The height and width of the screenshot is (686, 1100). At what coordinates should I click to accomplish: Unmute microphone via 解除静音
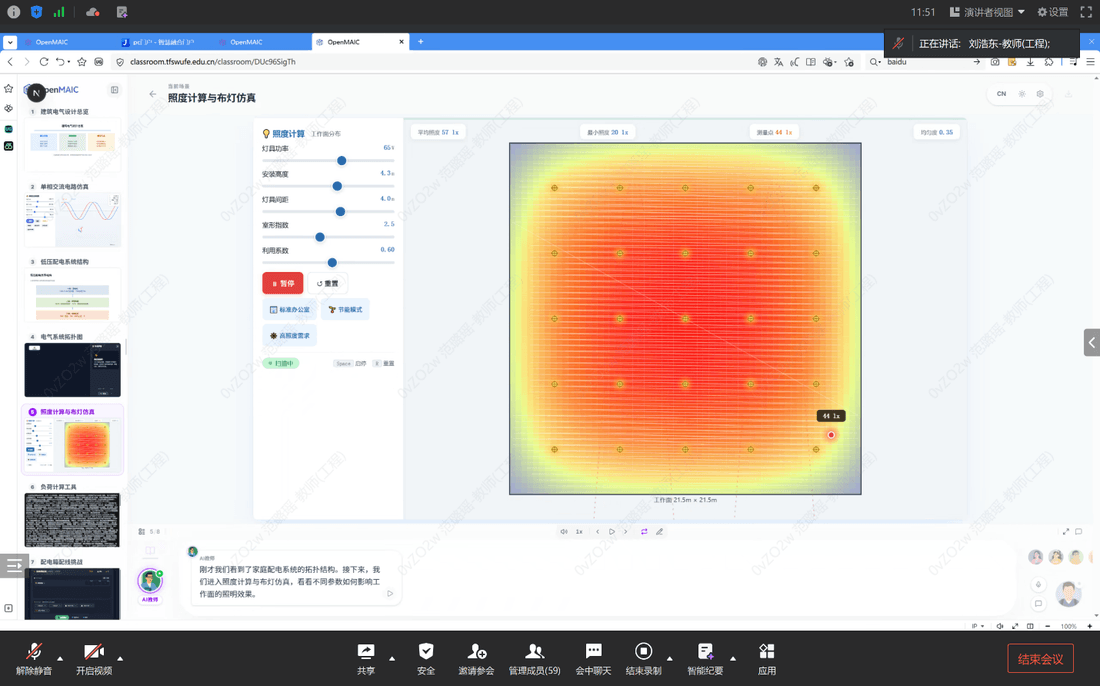coord(34,659)
